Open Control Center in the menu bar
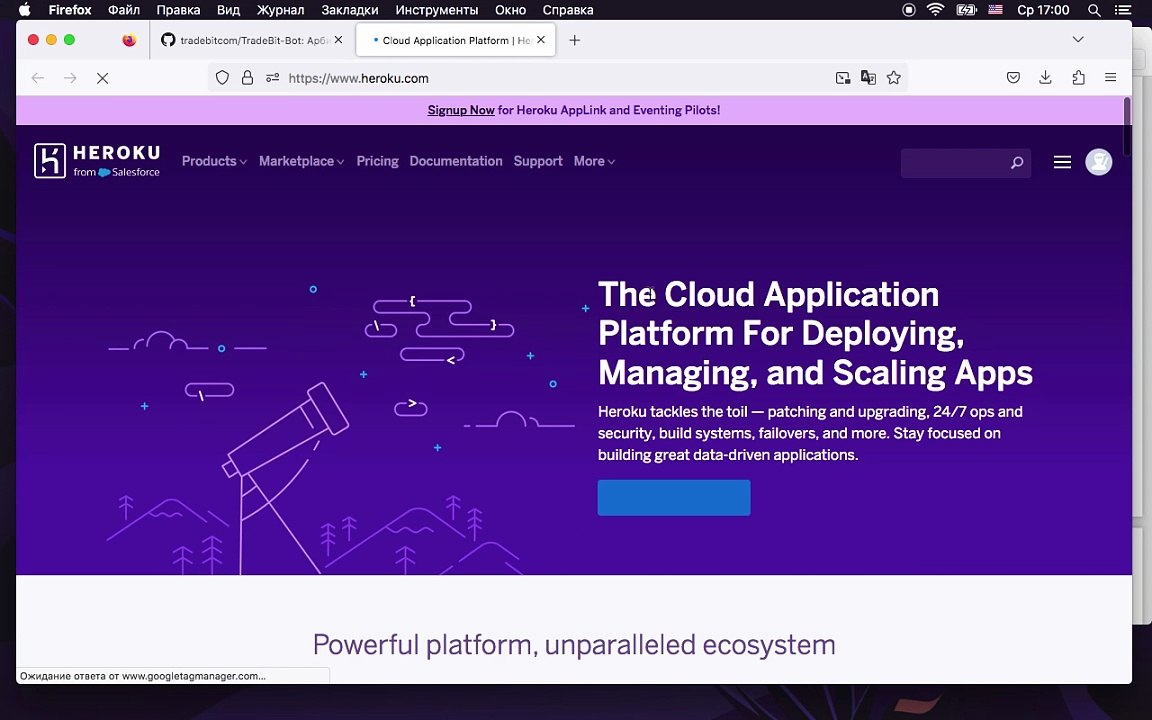Viewport: 1152px width, 720px height. (x=1123, y=10)
